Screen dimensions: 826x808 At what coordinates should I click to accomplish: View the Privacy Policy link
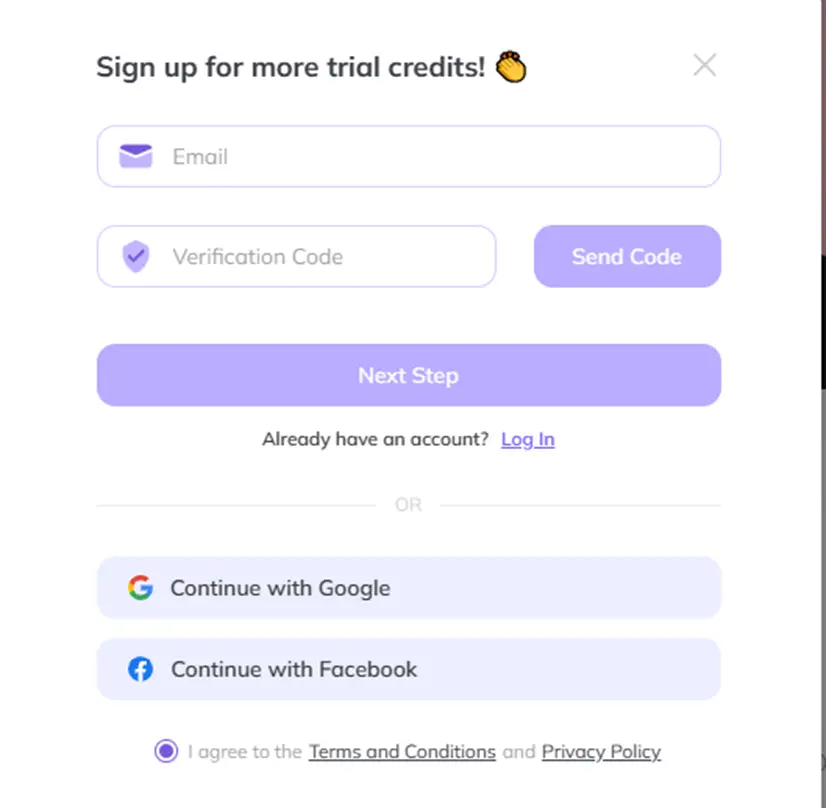(x=601, y=751)
